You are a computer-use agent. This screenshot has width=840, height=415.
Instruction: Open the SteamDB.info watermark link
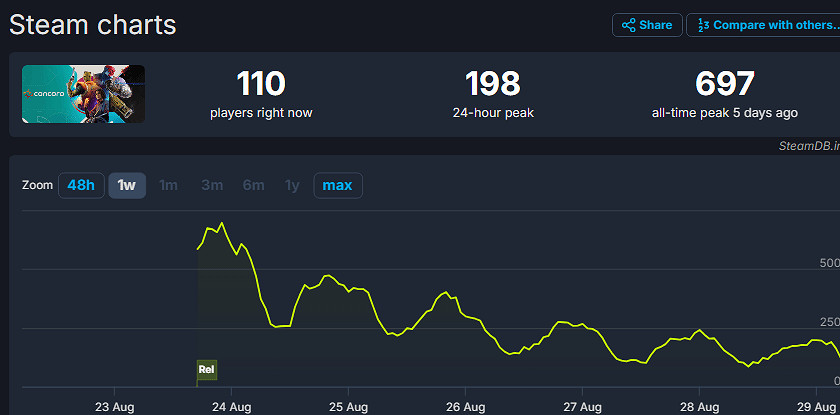pos(808,145)
